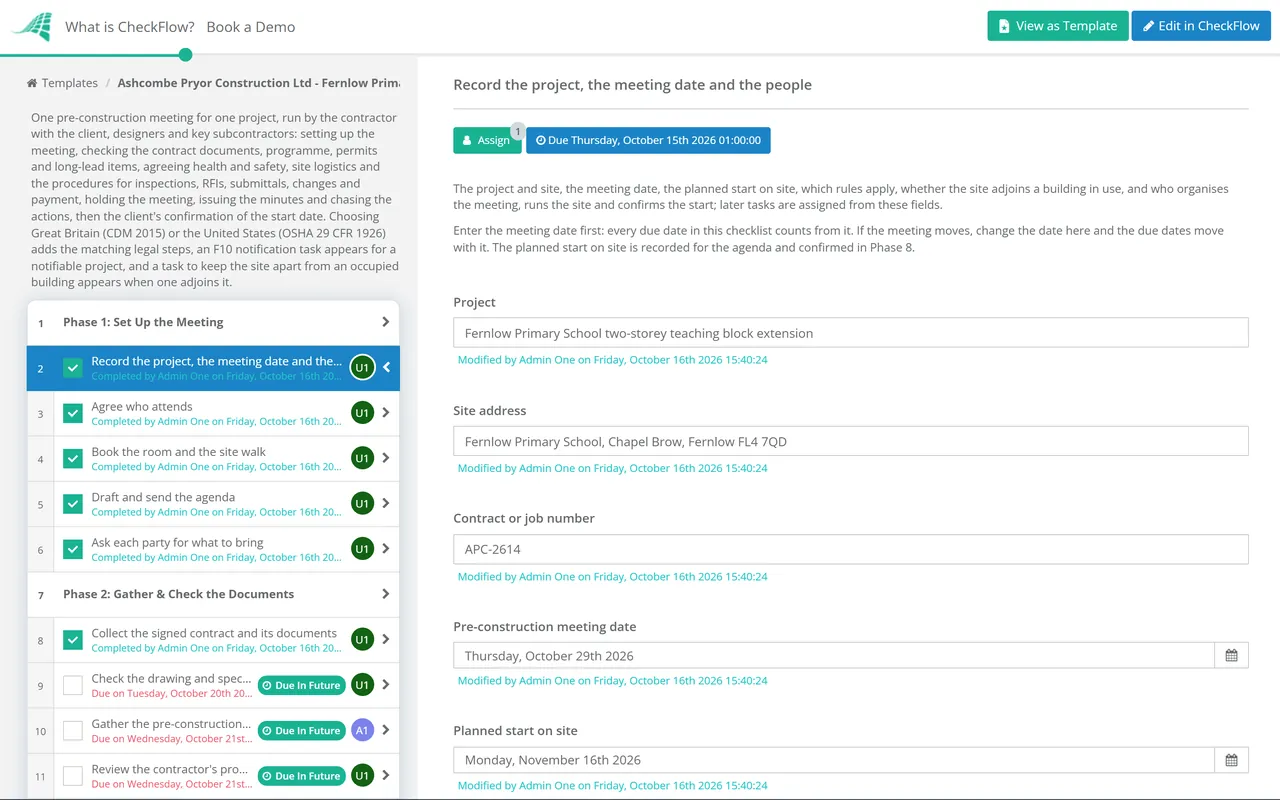Image resolution: width=1280 pixels, height=800 pixels.
Task: Click the Edit in CheckFlow button
Action: click(x=1201, y=26)
